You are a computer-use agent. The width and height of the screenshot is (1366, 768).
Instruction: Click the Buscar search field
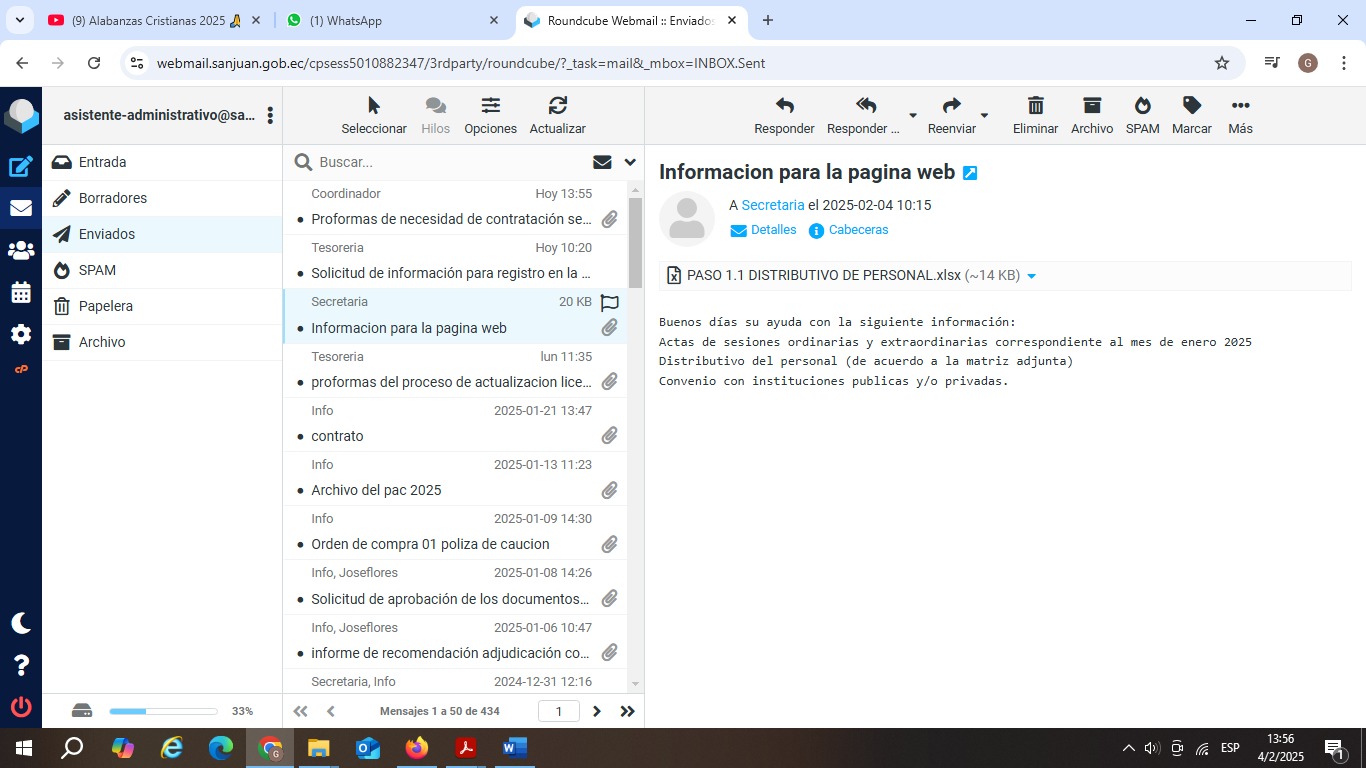click(x=450, y=162)
